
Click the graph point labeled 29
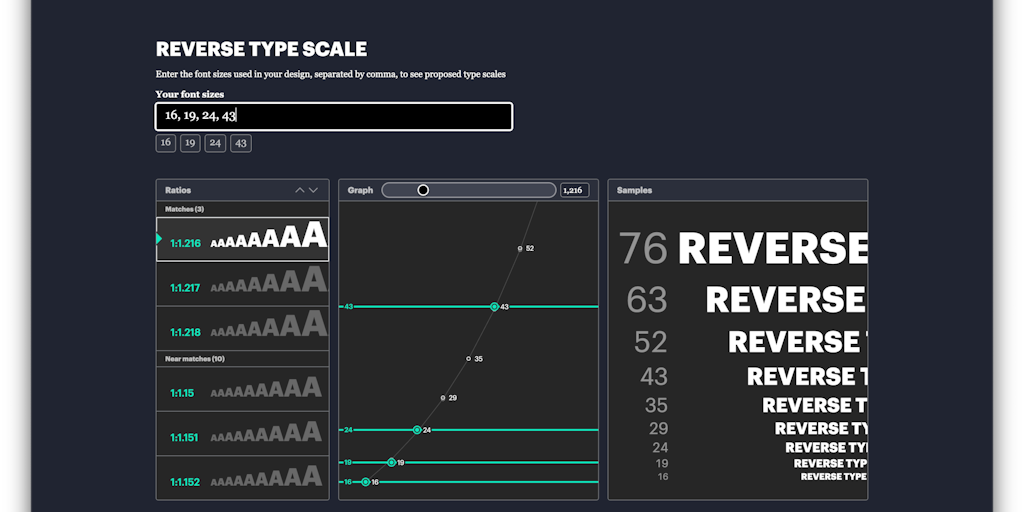pyautogui.click(x=443, y=398)
